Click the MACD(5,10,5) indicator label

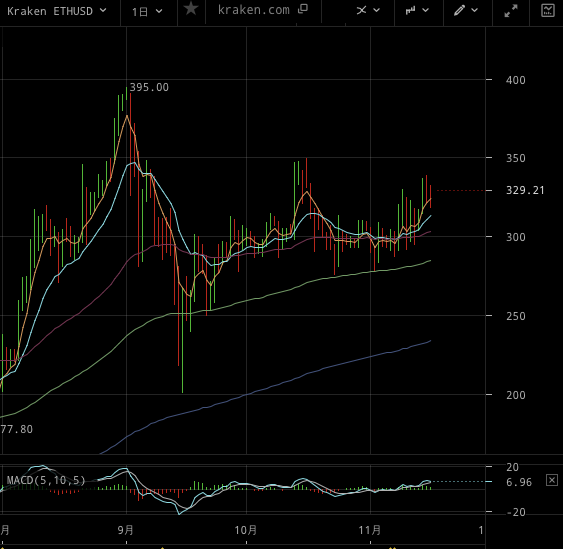[x=46, y=480]
